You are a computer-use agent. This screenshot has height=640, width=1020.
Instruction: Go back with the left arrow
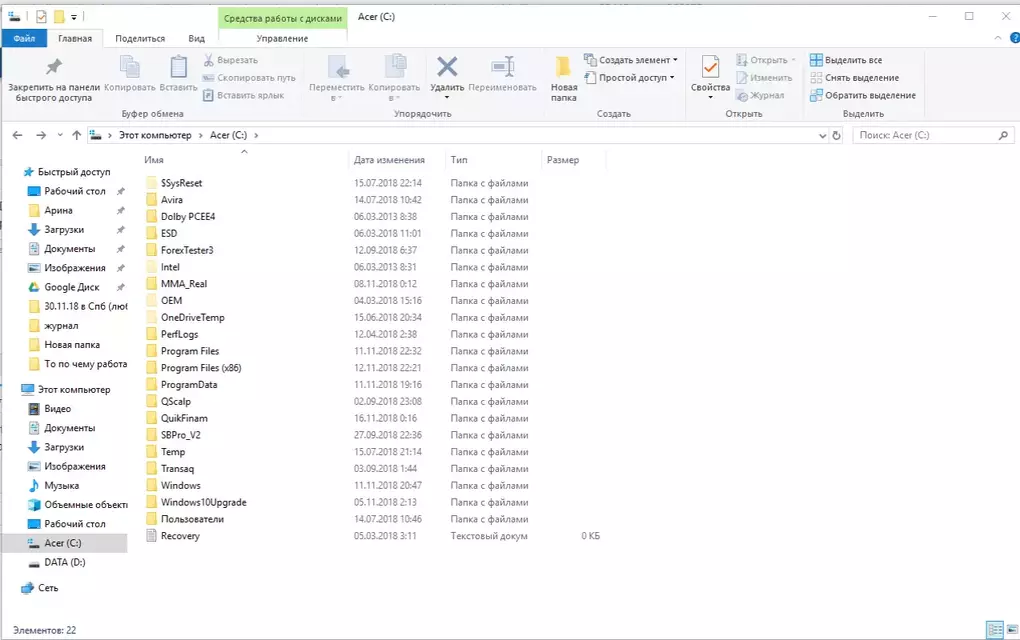tap(18, 135)
